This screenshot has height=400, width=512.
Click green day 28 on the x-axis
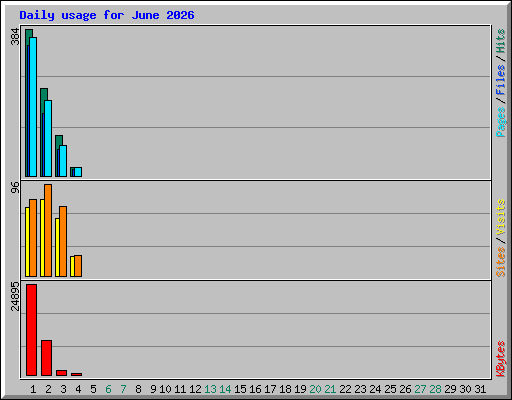pyautogui.click(x=435, y=389)
